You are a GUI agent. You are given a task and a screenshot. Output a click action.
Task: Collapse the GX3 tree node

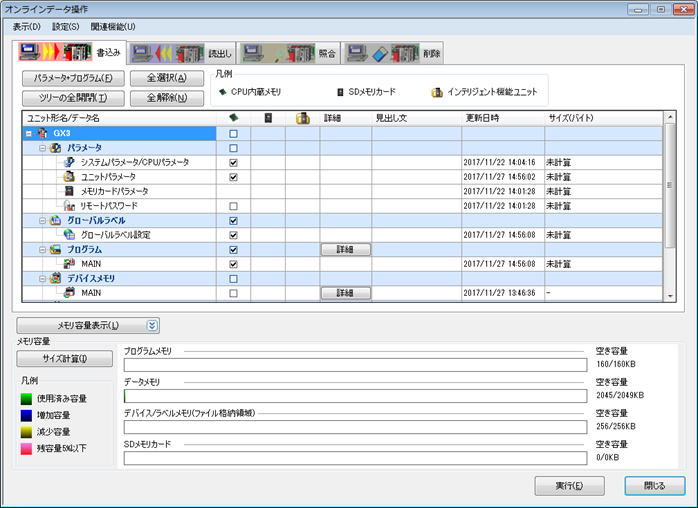click(x=28, y=134)
